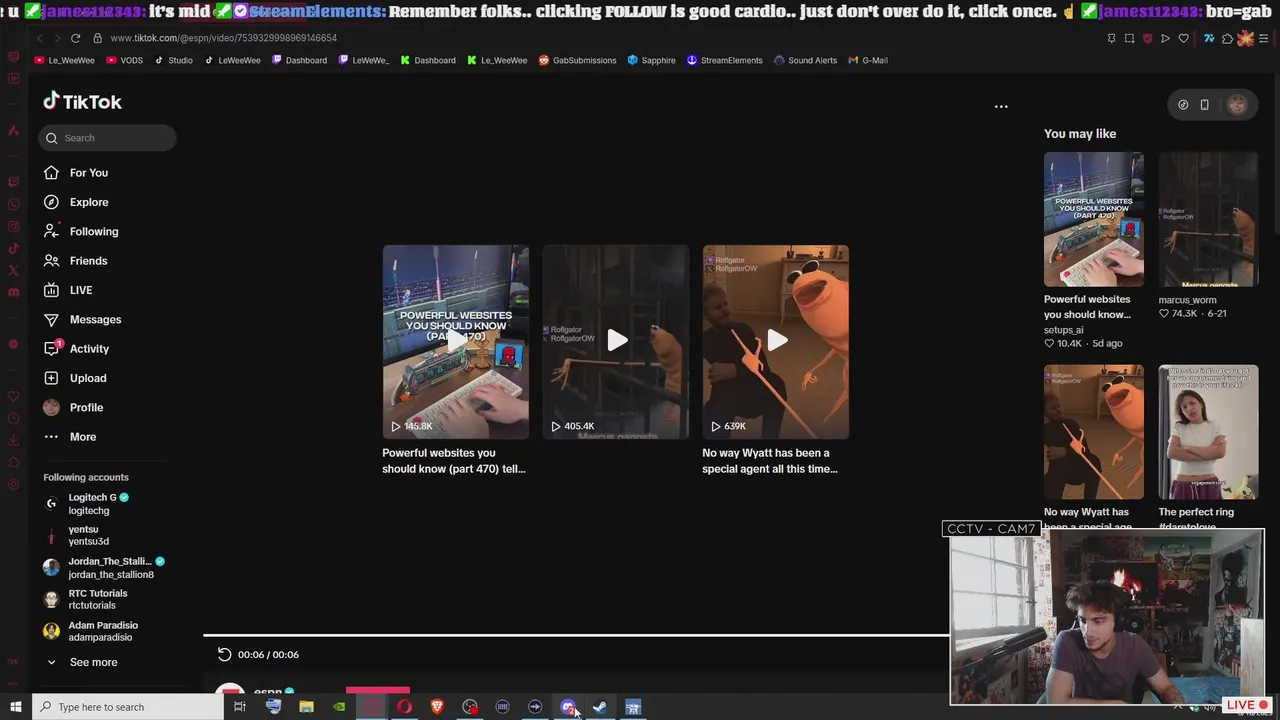Open Profile in the sidebar

coord(74,407)
